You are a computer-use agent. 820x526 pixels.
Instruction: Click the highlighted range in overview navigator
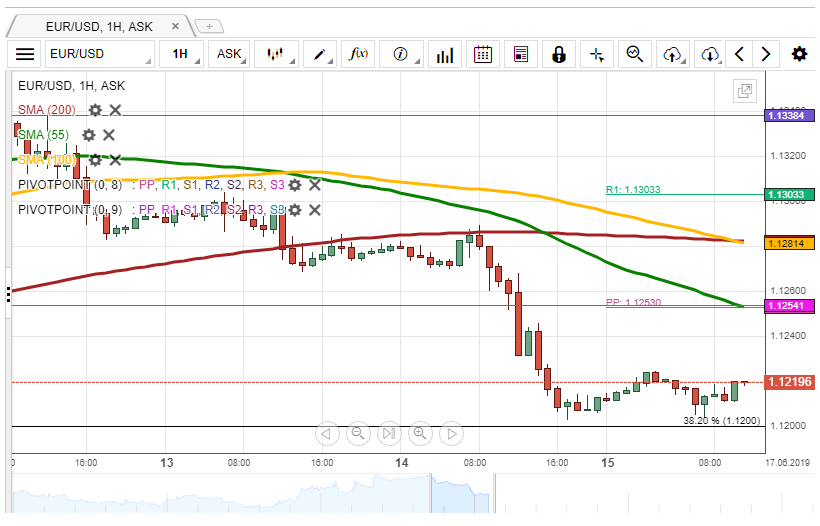click(x=460, y=494)
